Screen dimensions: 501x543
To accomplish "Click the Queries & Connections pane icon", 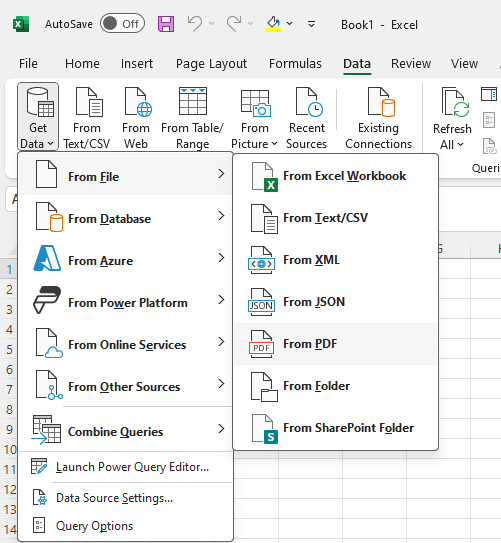I will (x=489, y=94).
